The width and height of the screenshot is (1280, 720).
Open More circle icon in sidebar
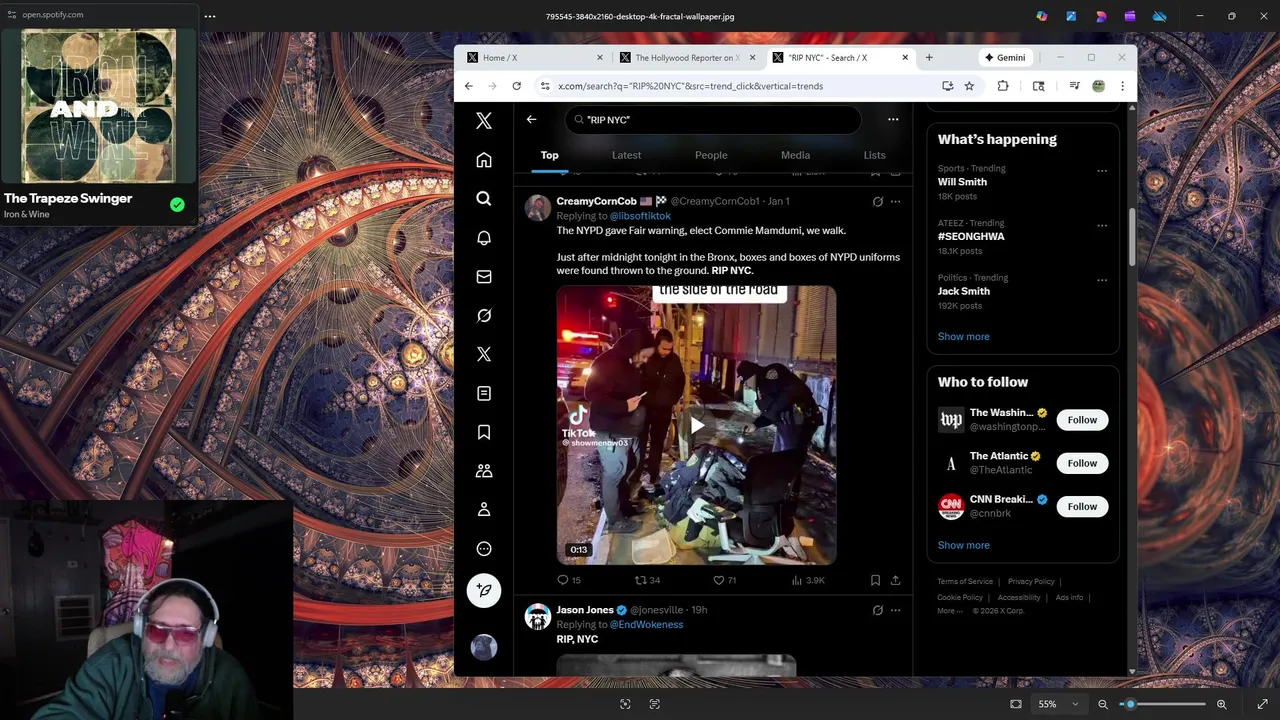[x=484, y=548]
